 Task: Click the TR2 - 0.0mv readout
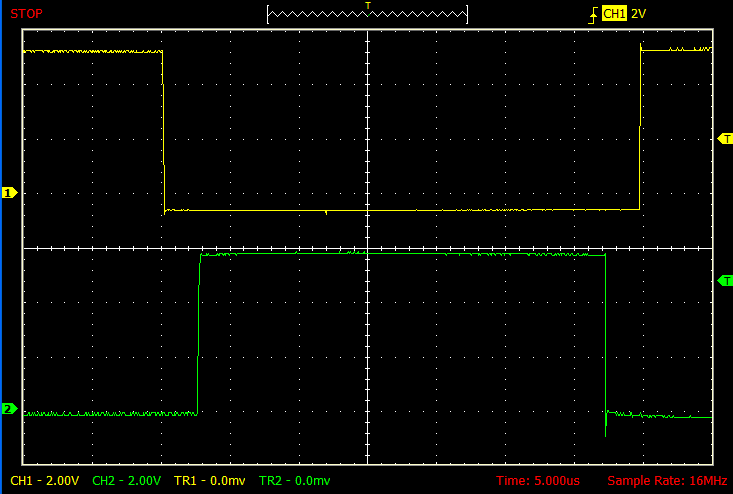tap(295, 480)
